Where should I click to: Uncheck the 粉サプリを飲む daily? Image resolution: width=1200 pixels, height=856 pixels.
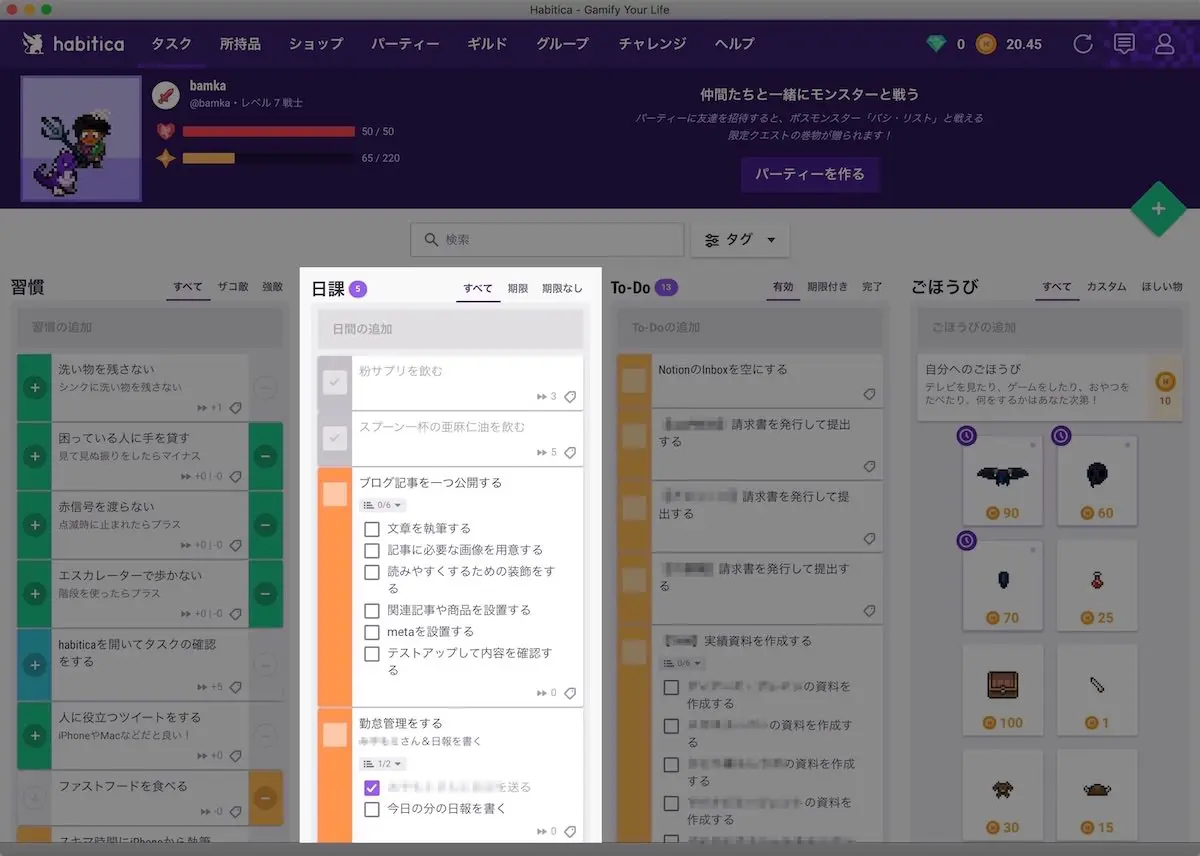point(335,381)
